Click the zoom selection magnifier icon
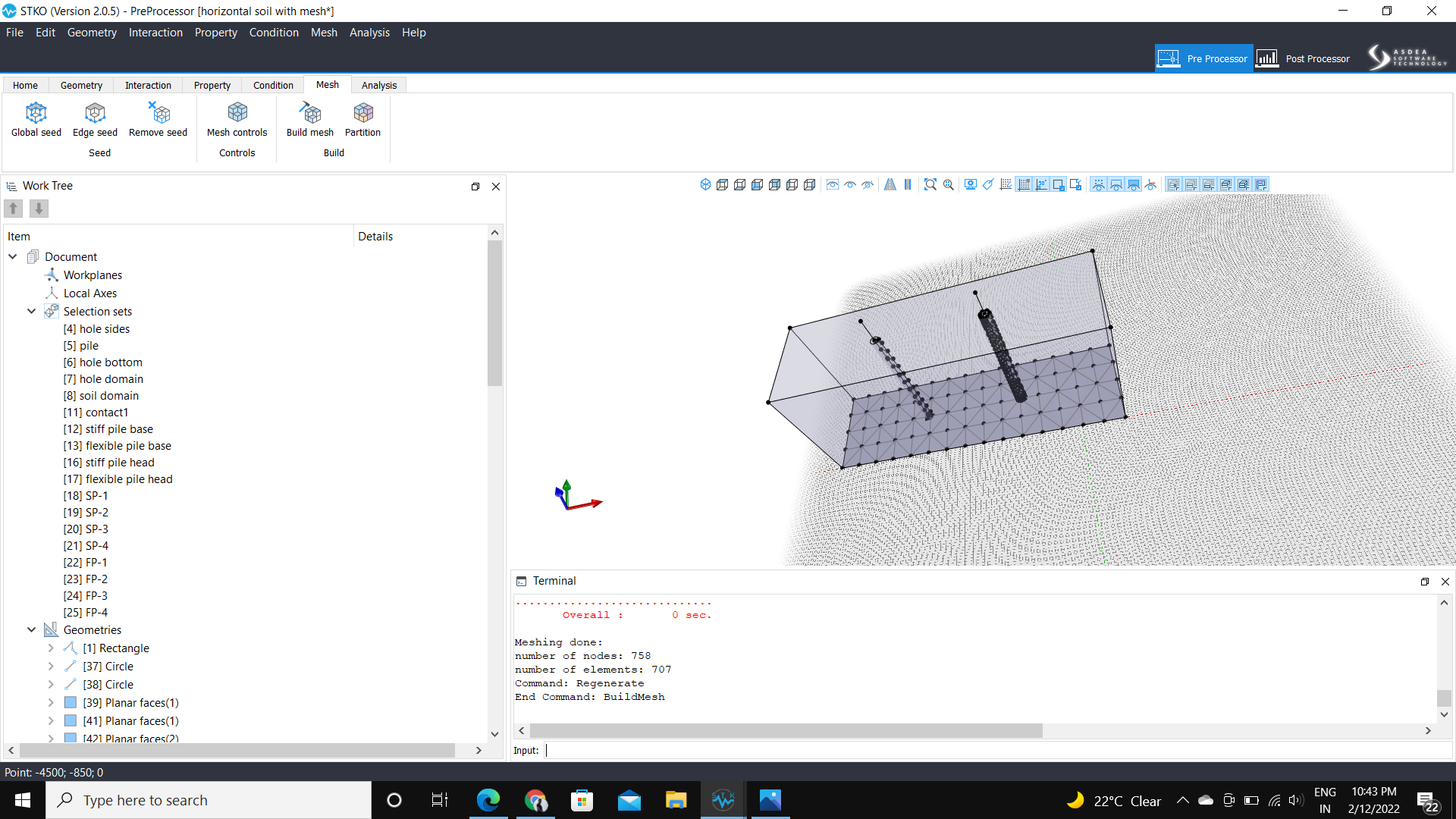1456x819 pixels. [948, 184]
